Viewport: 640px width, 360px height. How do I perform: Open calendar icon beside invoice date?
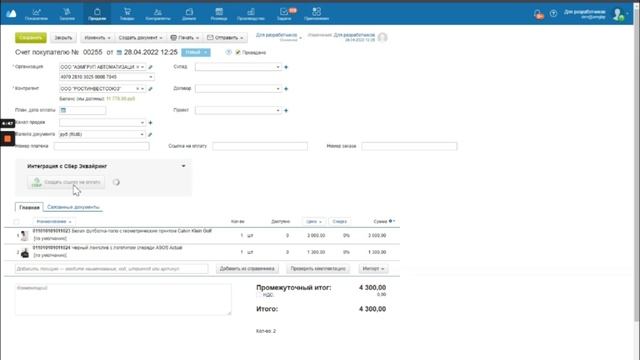pyautogui.click(x=119, y=52)
